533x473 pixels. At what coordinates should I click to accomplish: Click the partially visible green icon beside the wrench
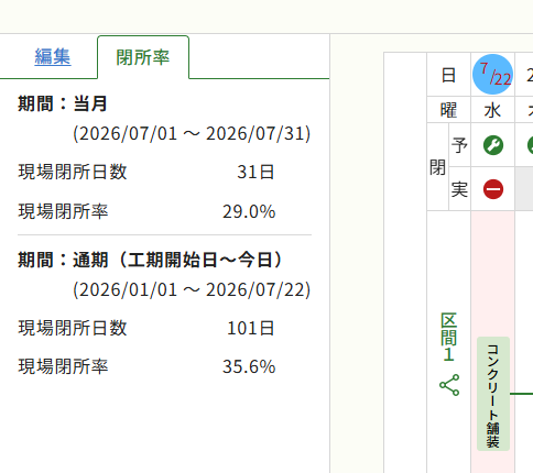pyautogui.click(x=530, y=146)
